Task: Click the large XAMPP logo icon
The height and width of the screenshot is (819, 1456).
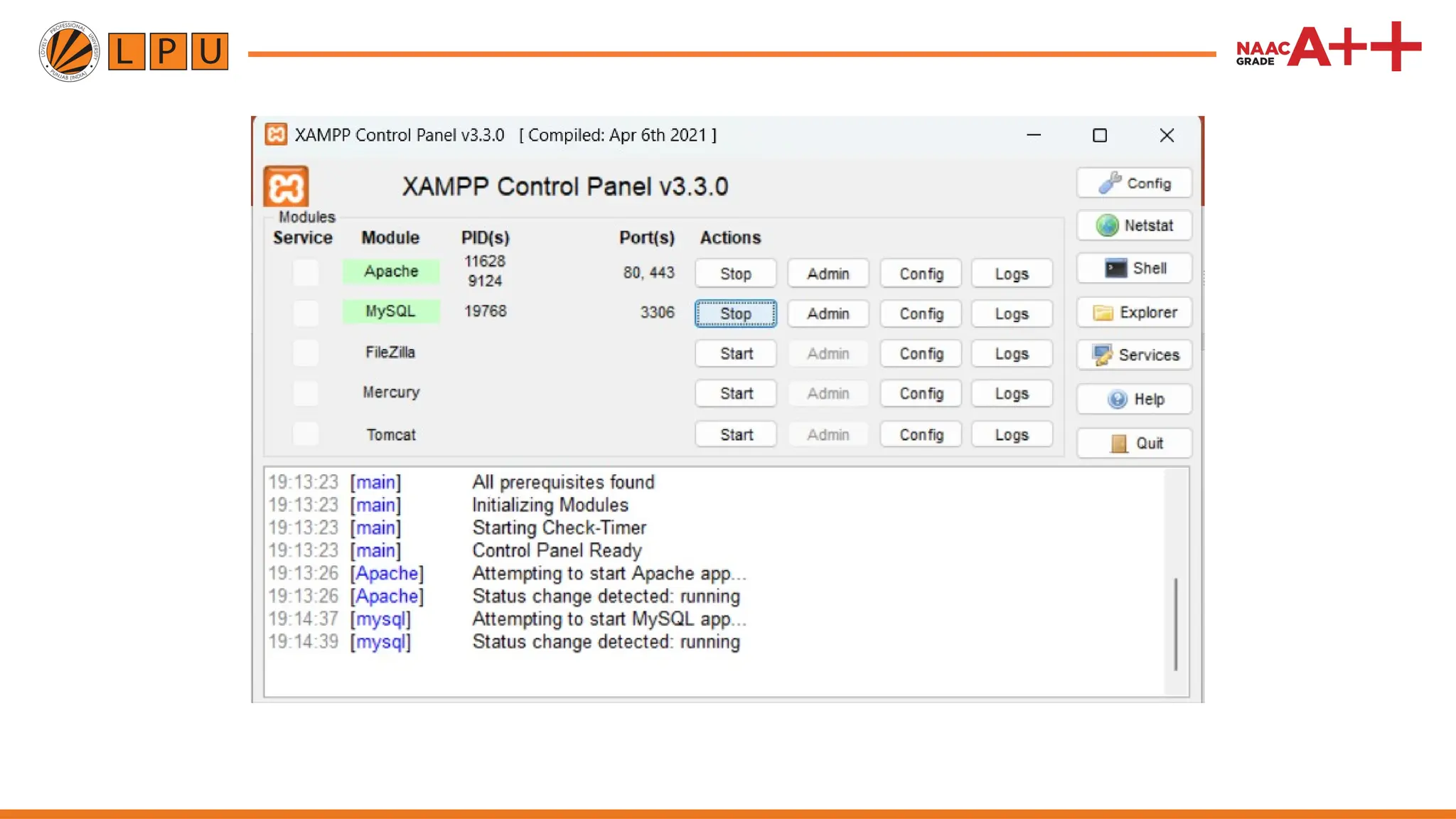Action: 286,186
